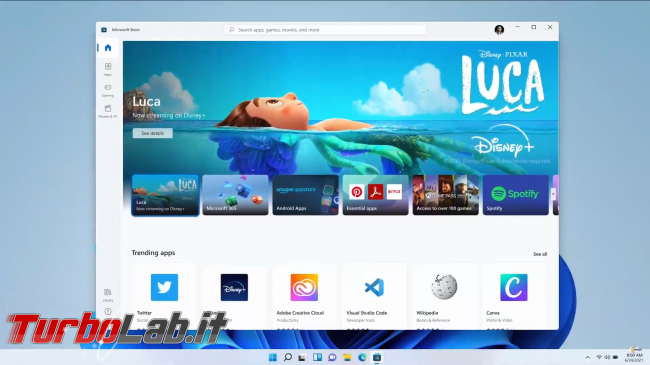
Task: Open the Gaming section in sidebar
Action: (108, 90)
